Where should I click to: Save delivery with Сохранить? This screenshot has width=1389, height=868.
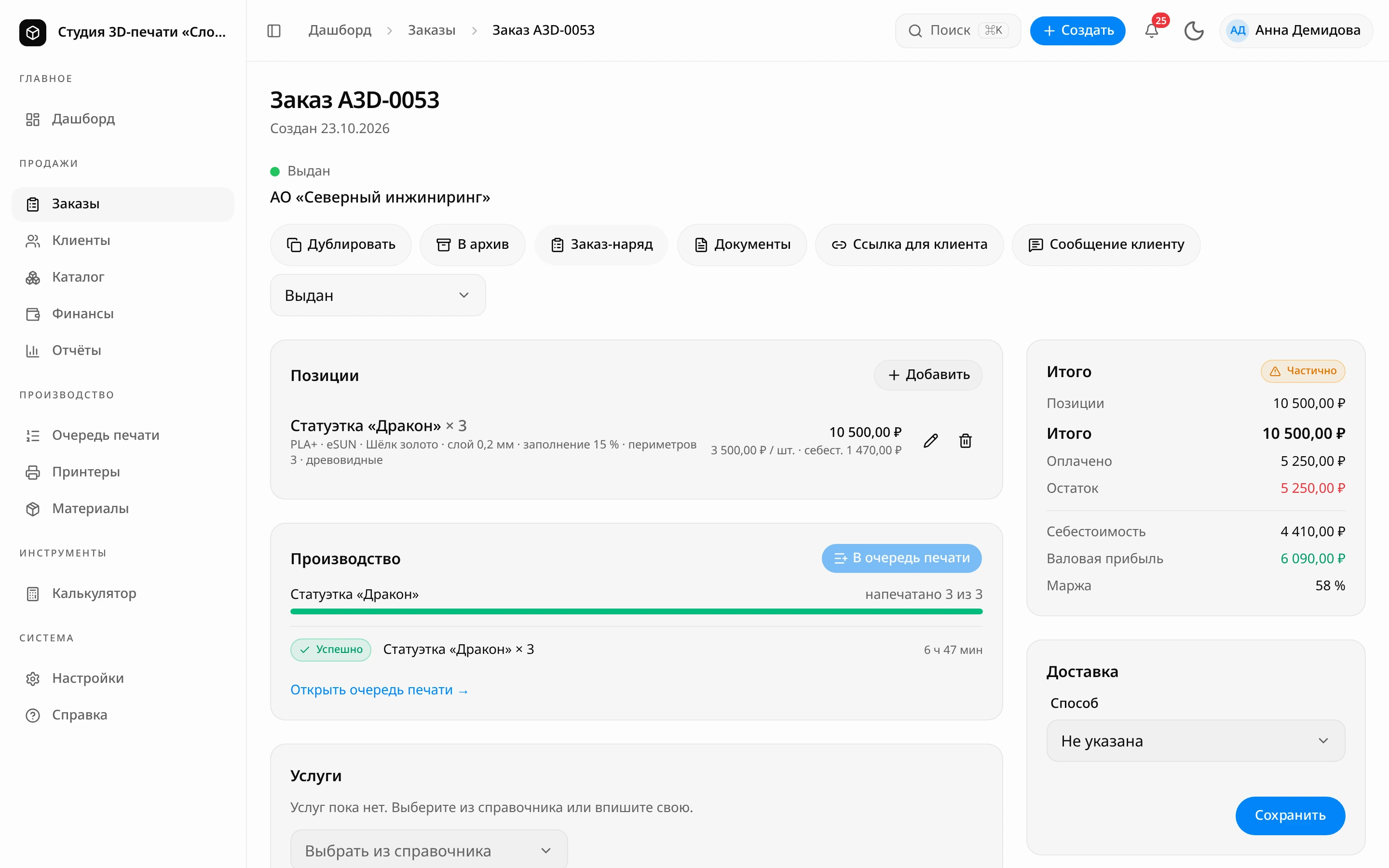point(1290,815)
